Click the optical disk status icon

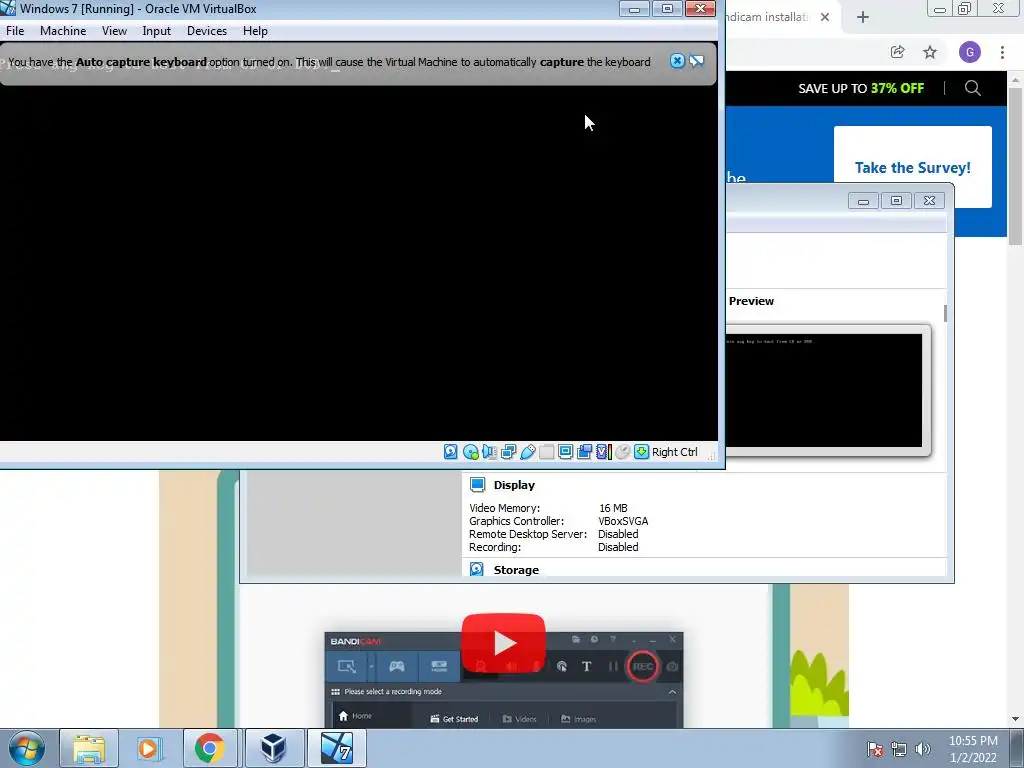click(470, 452)
